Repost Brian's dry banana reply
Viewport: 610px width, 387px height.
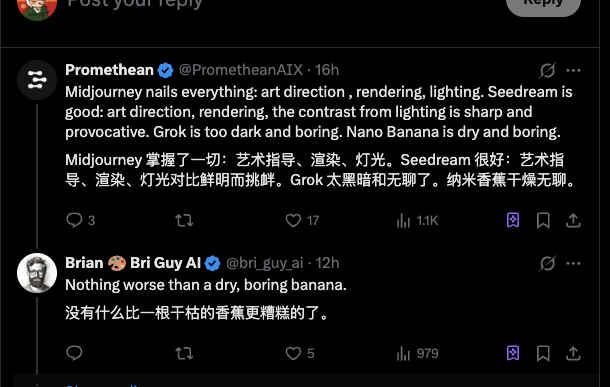184,354
